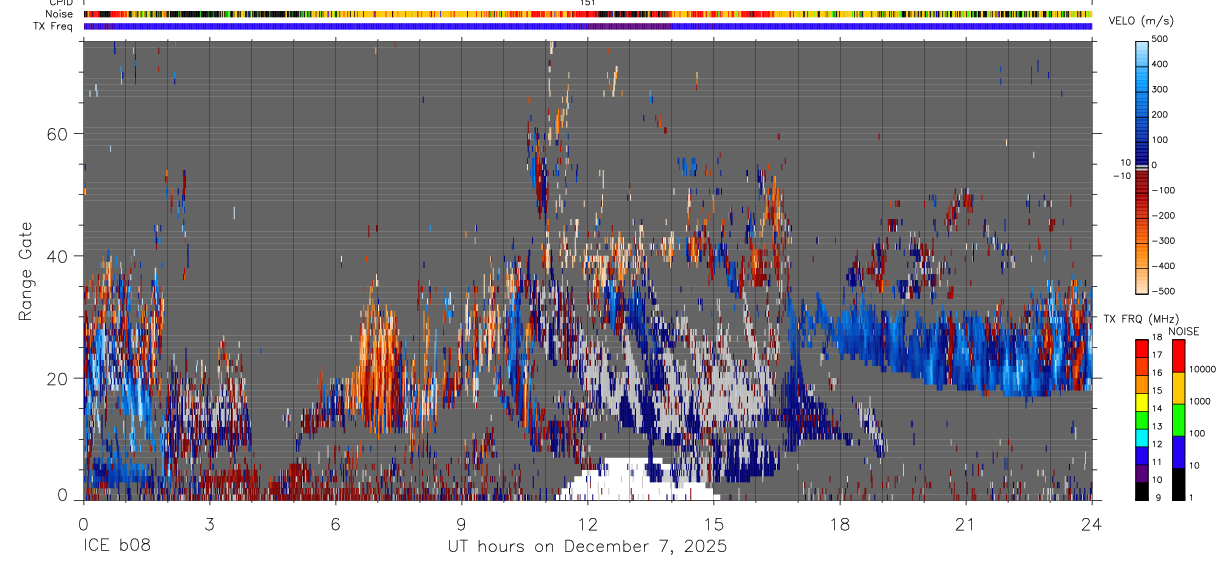1228x567 pixels.
Task: Click the 18 tick on TX FRQ legend
Action: 1159,339
